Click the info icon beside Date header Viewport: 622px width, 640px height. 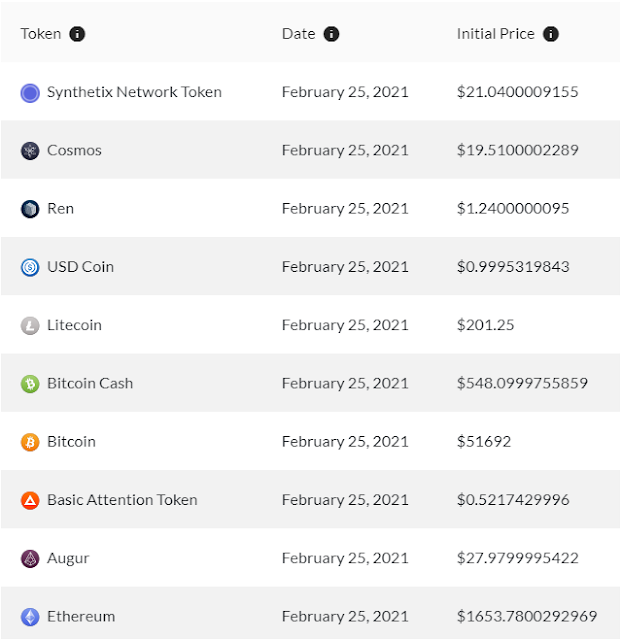click(x=331, y=34)
